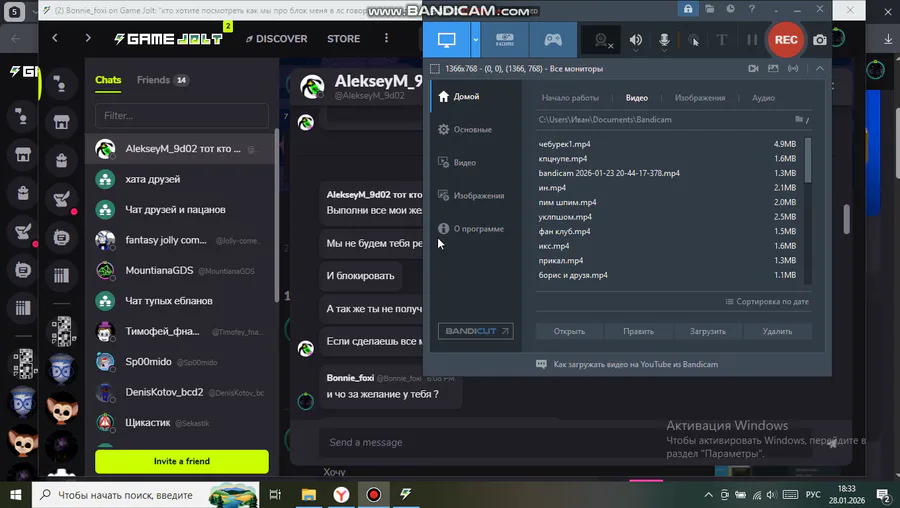Open Bandicam help question mark
Viewport: 900px width, 508px height.
coord(751,9)
